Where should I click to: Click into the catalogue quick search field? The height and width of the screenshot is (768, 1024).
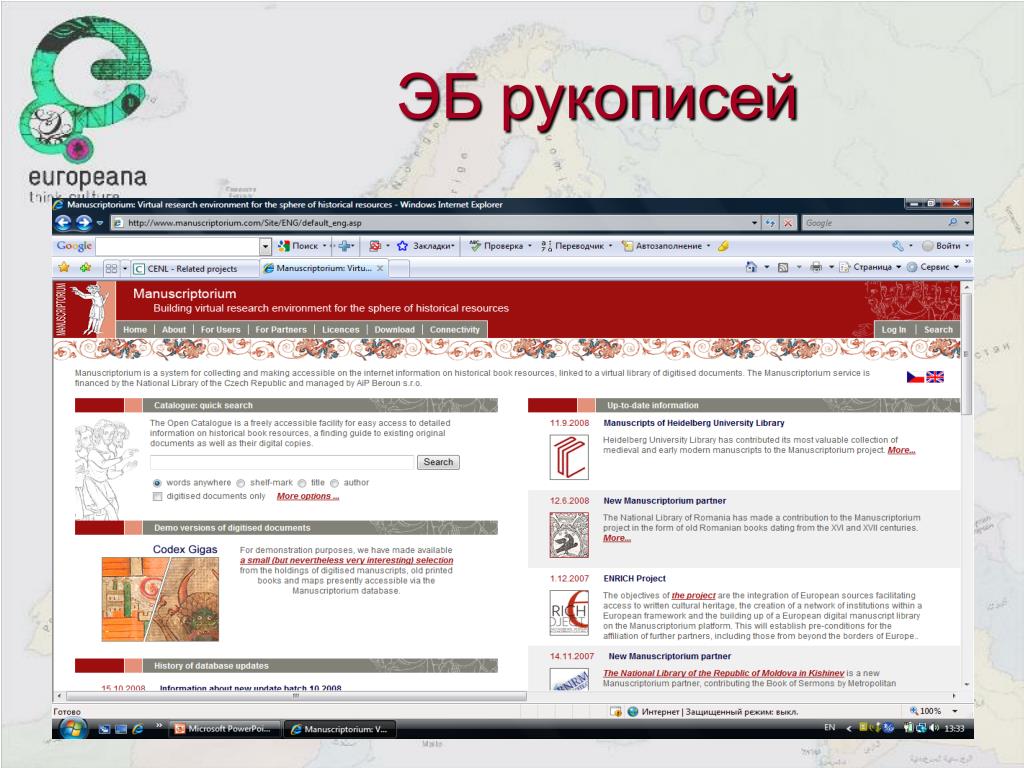tap(282, 462)
